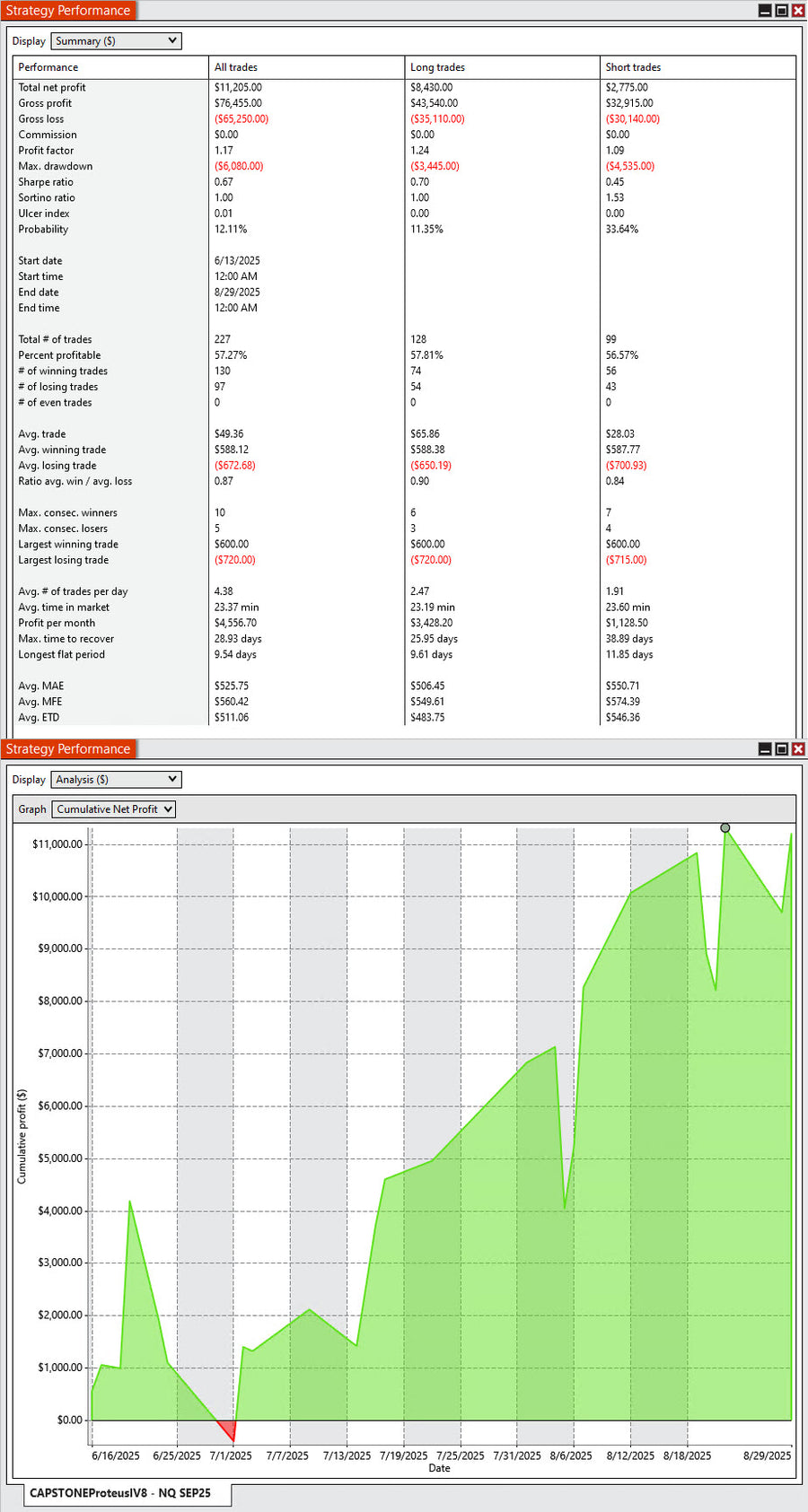Close the lower Strategy Performance window
The width and height of the screenshot is (808, 1512).
point(797,749)
